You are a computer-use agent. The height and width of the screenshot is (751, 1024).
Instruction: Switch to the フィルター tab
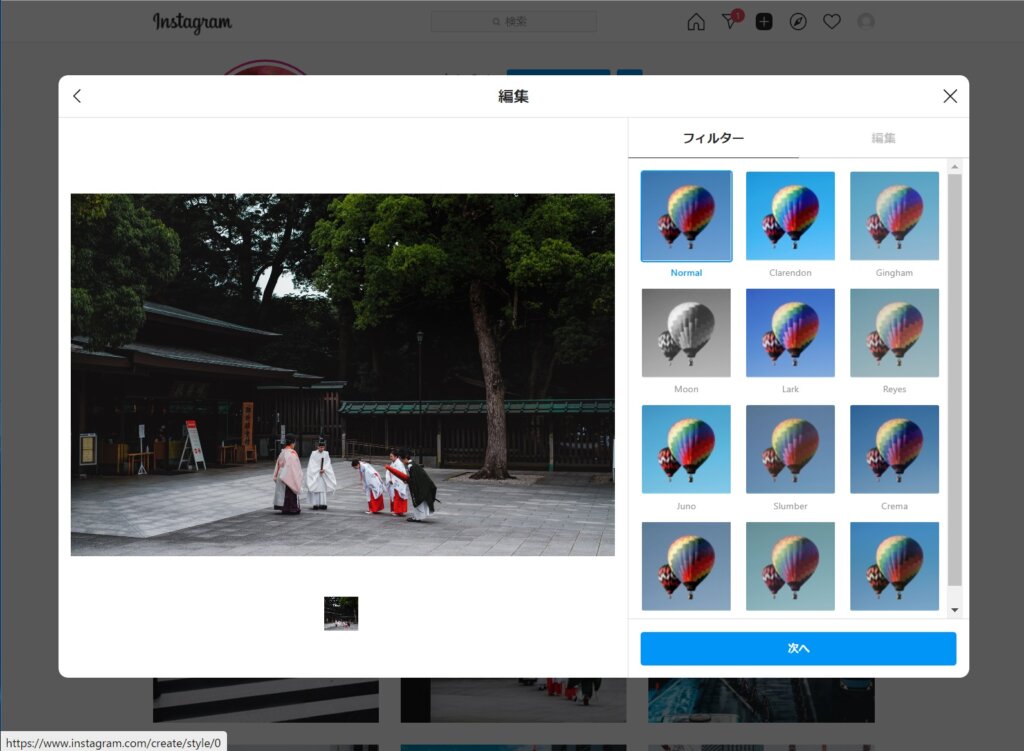pos(713,138)
